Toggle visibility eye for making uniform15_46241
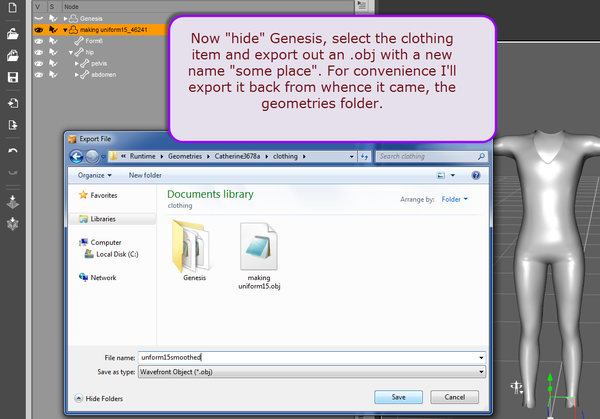 click(39, 30)
